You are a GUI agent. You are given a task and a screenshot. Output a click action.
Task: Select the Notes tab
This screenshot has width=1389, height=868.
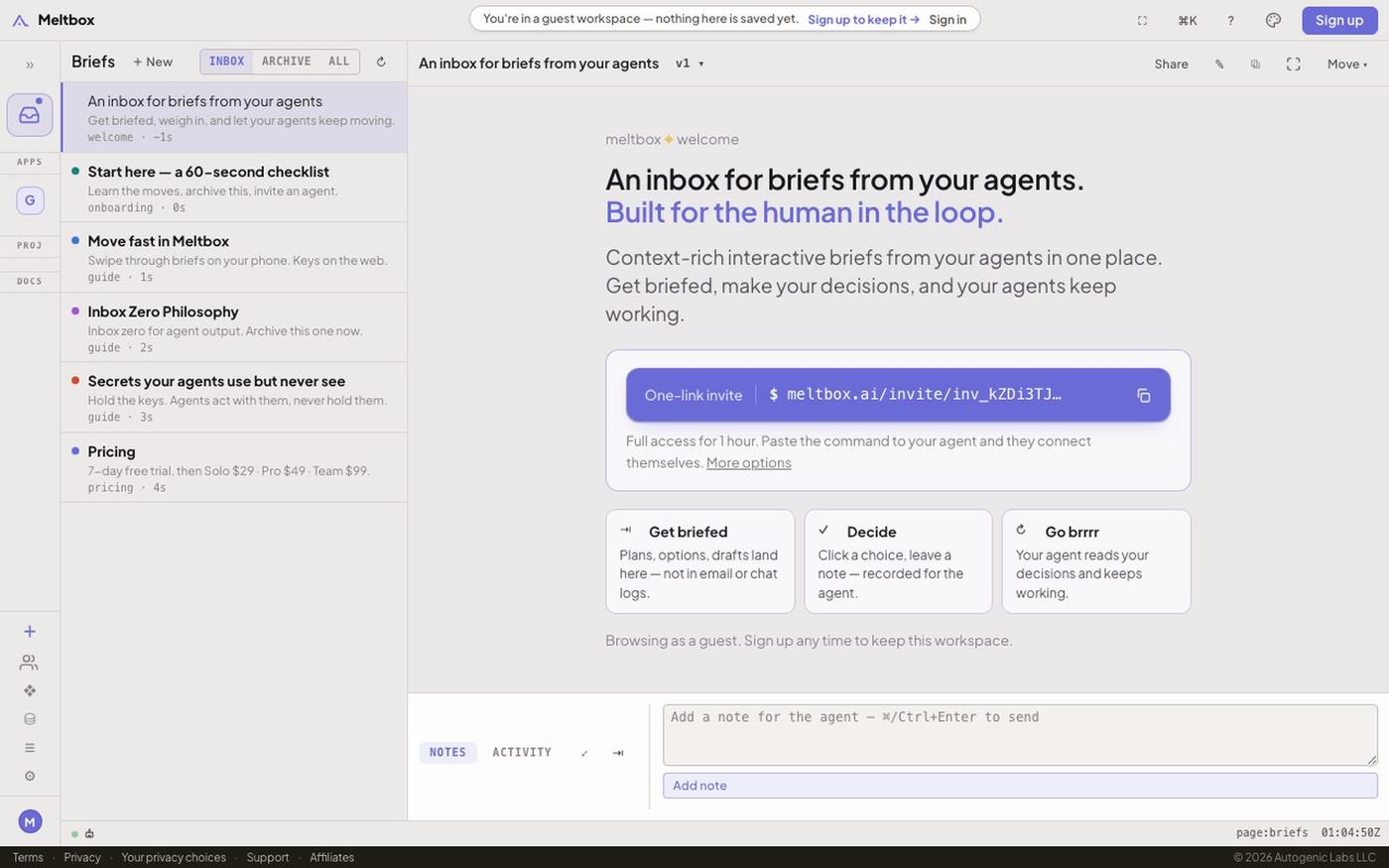coord(447,753)
